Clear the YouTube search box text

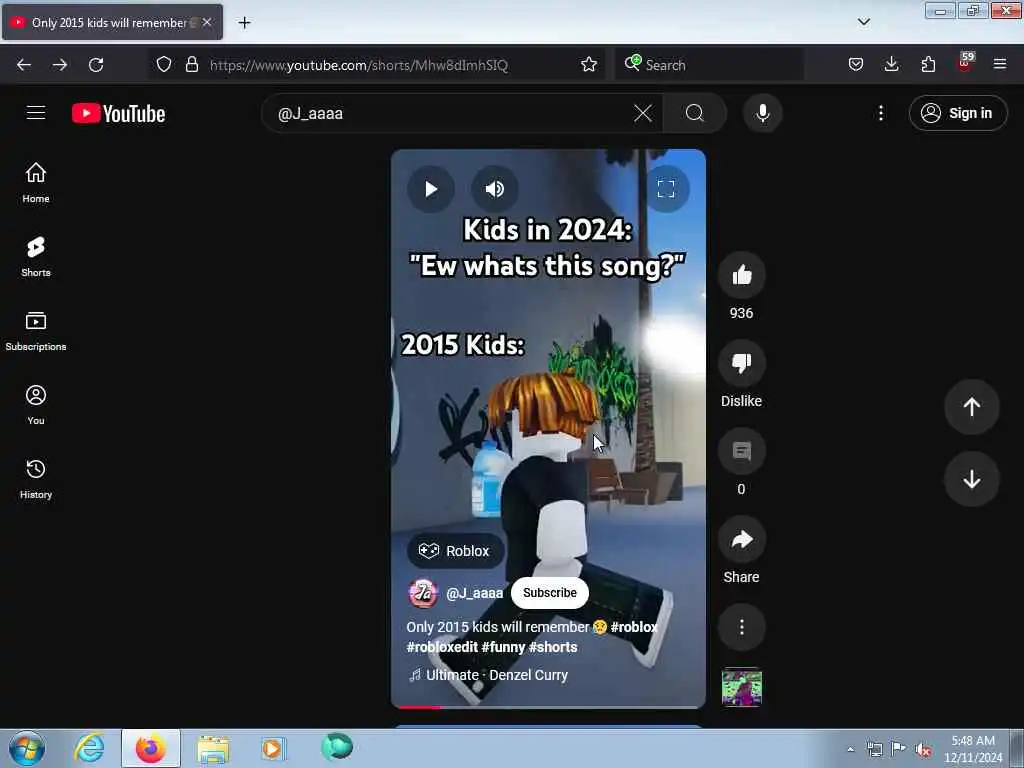(643, 114)
